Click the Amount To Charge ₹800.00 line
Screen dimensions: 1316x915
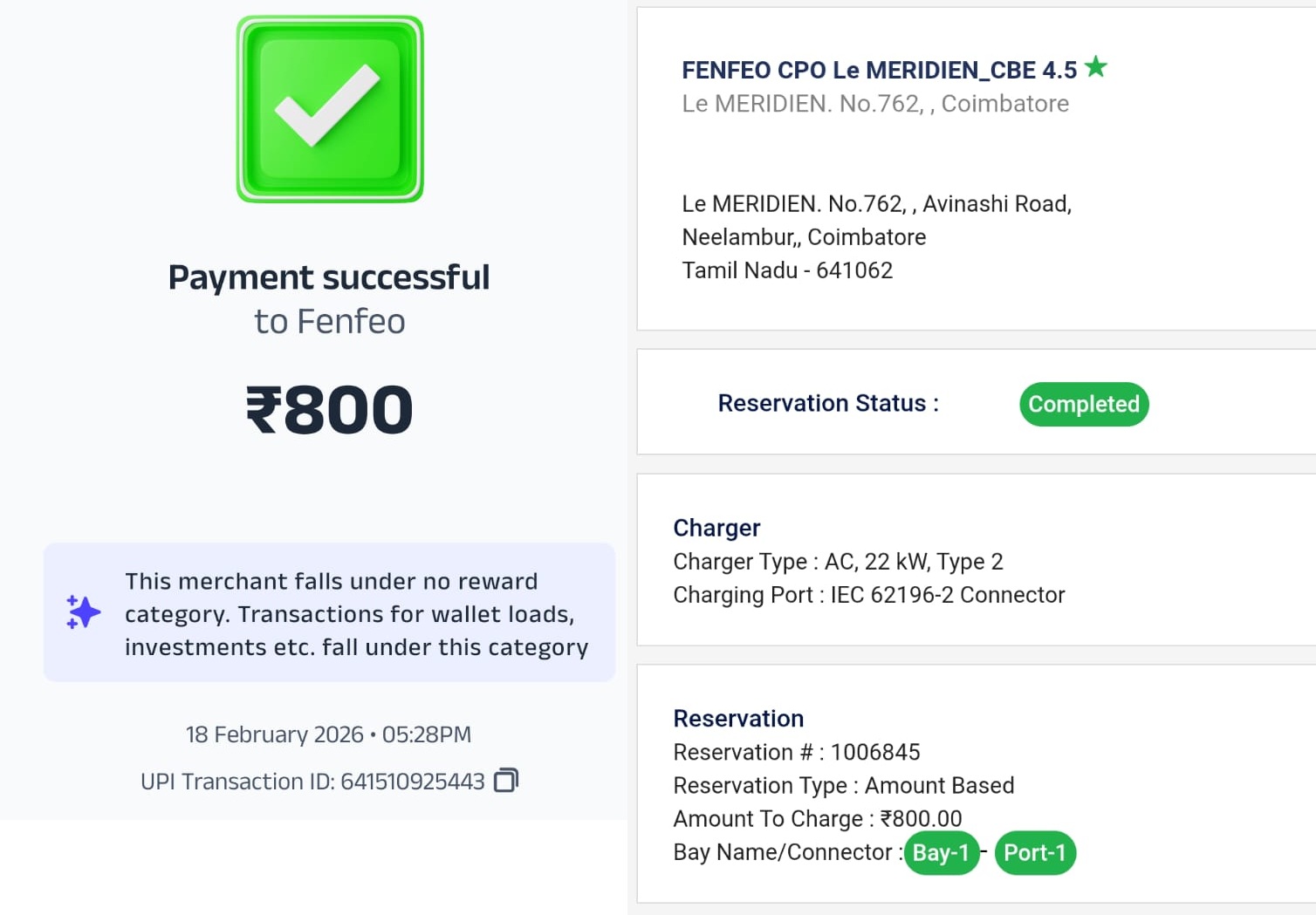tap(817, 819)
